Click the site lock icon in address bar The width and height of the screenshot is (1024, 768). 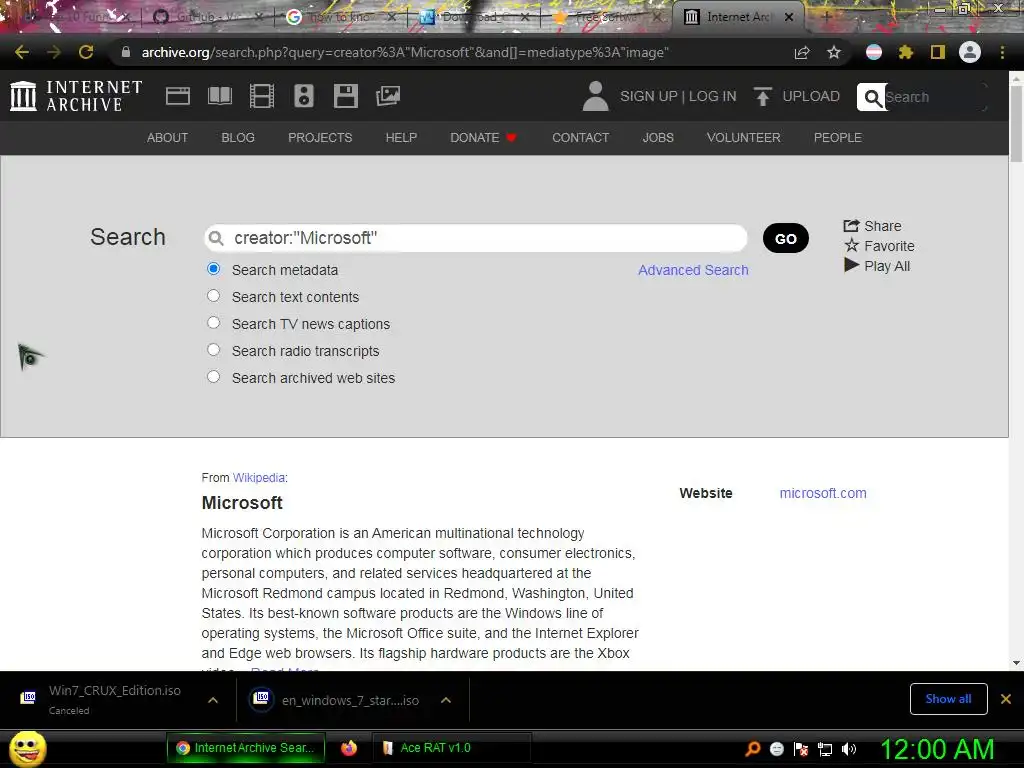click(125, 52)
